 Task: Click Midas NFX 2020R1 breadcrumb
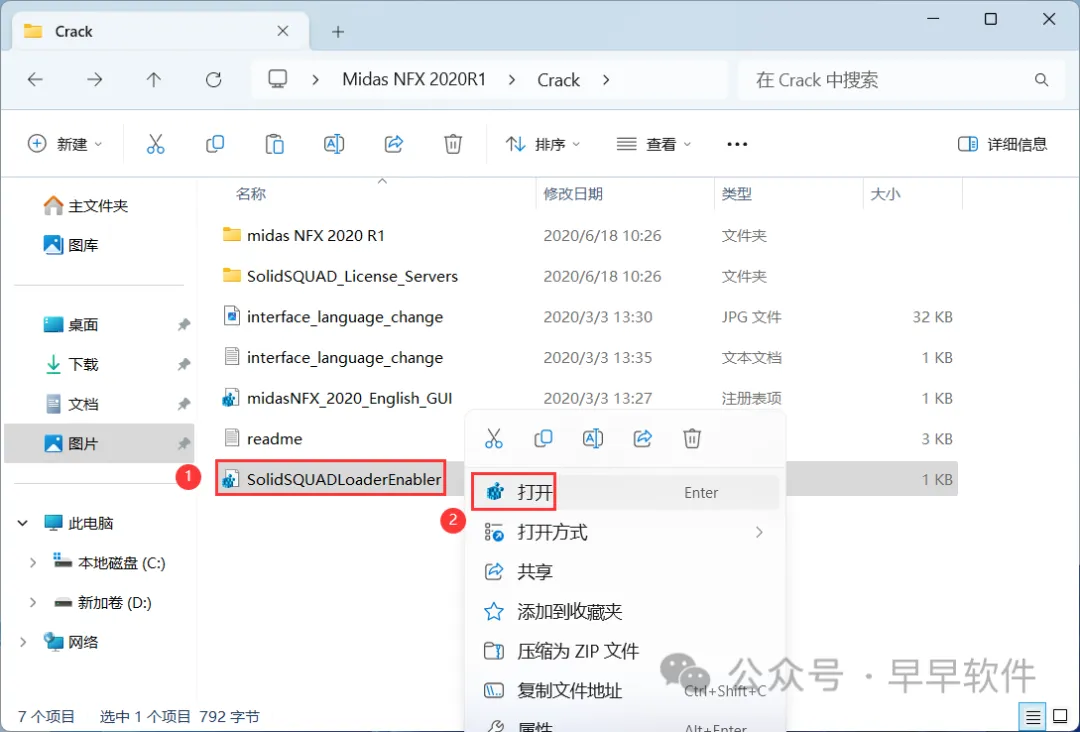(414, 80)
